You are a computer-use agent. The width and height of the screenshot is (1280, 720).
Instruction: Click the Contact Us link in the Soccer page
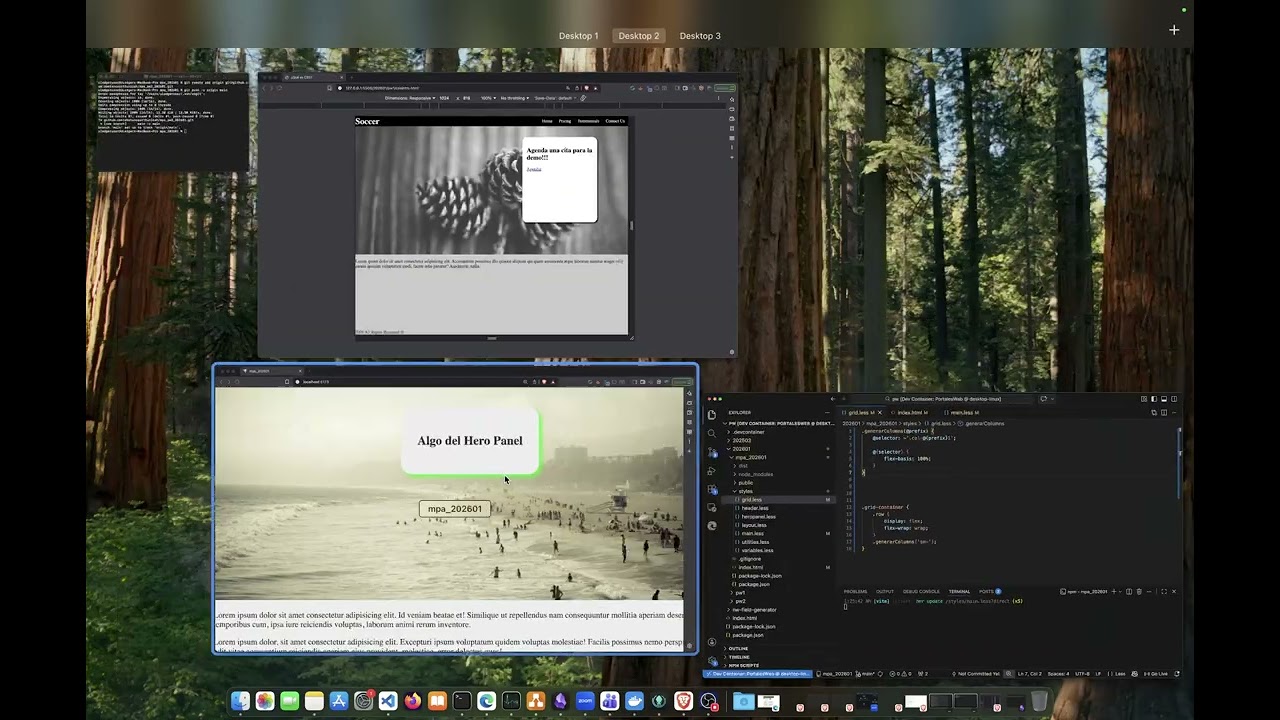(x=615, y=121)
